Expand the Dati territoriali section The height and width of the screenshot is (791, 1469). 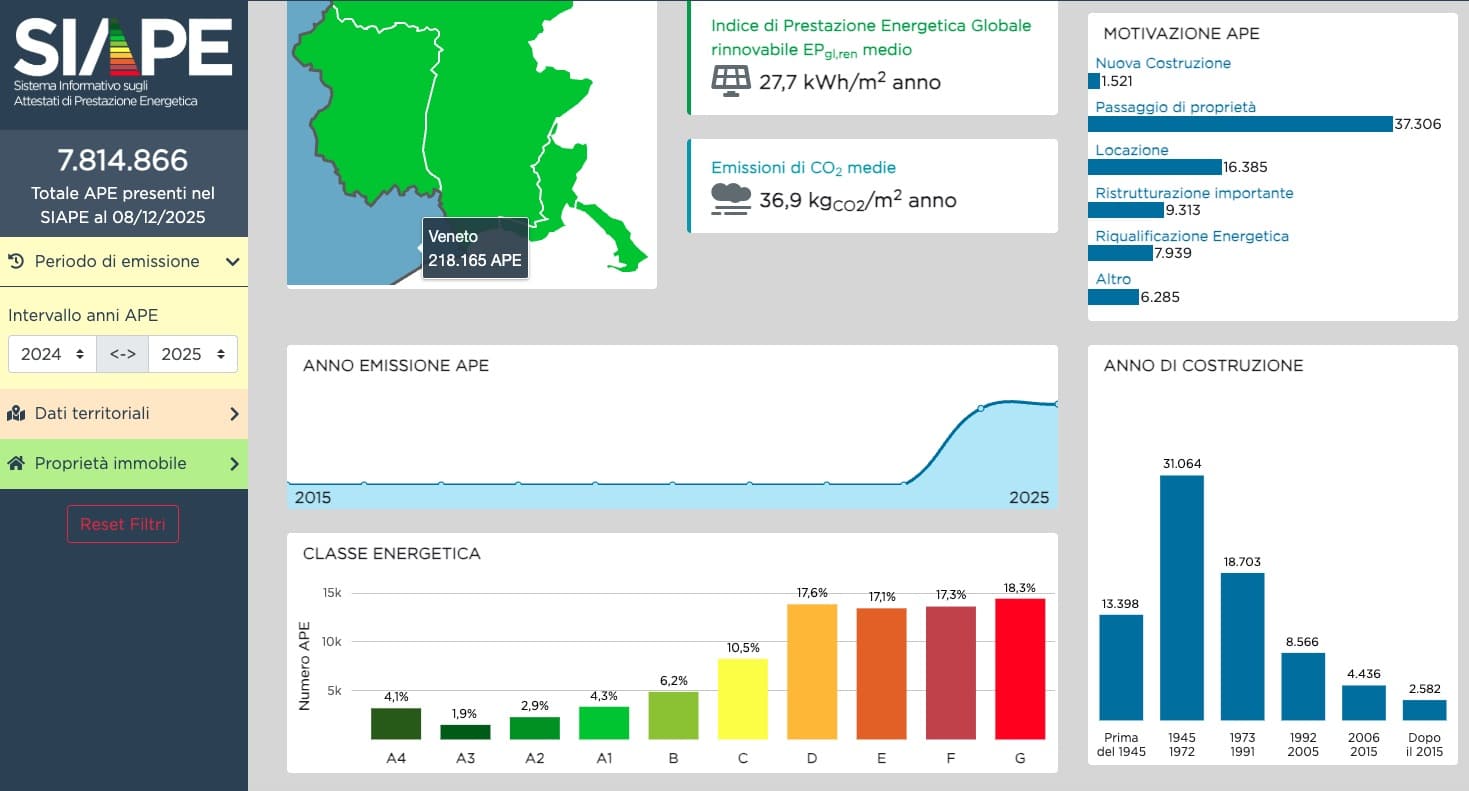coord(234,414)
